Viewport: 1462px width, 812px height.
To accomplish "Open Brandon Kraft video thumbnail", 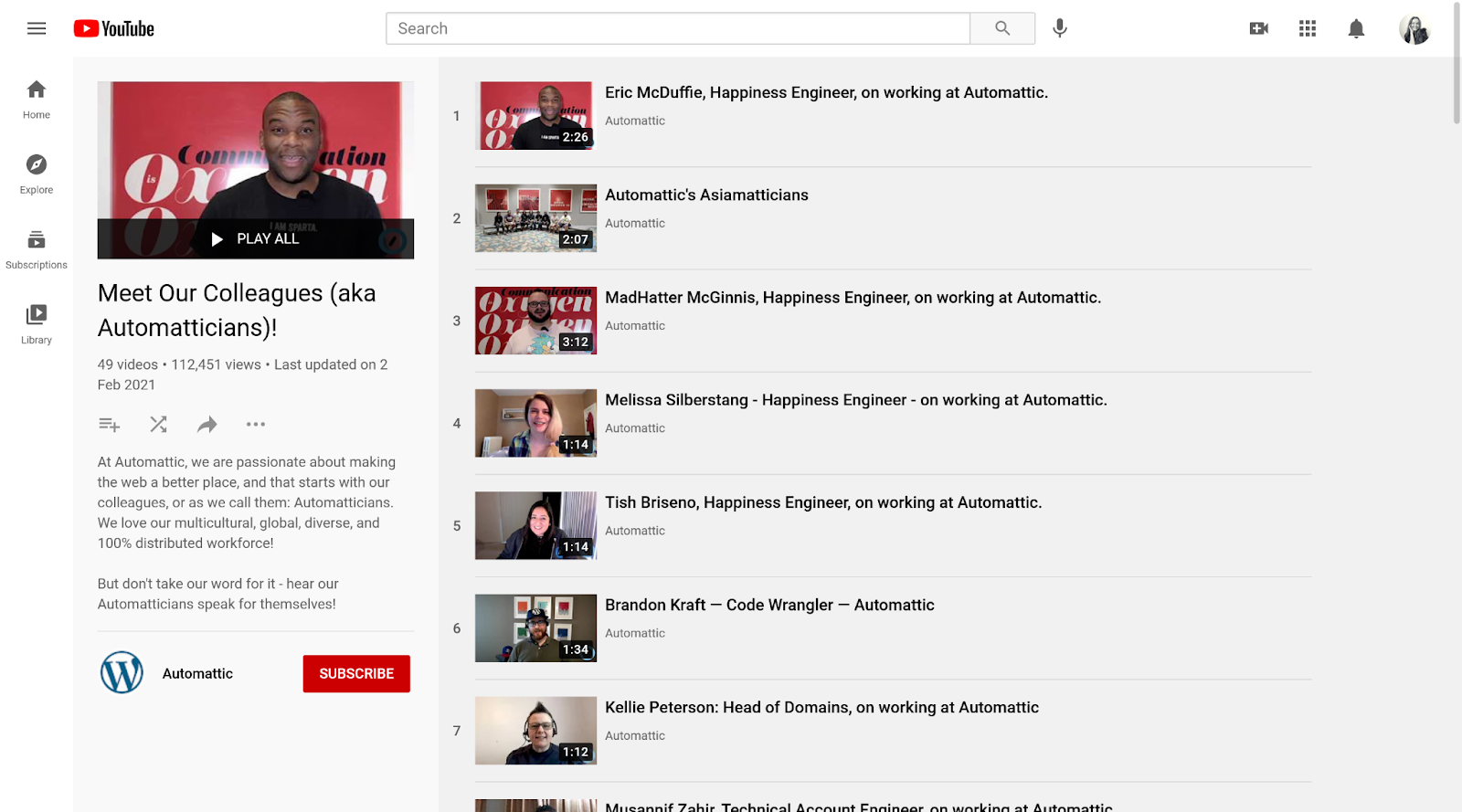I will pyautogui.click(x=535, y=628).
